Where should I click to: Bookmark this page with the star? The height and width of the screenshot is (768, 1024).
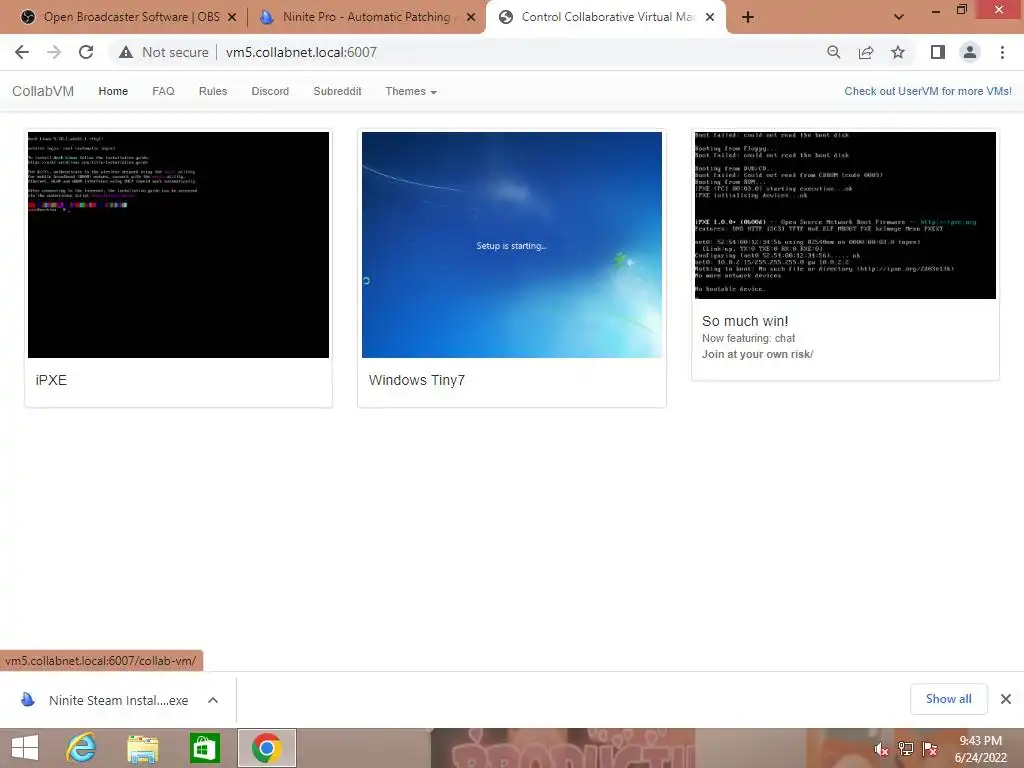coord(898,52)
